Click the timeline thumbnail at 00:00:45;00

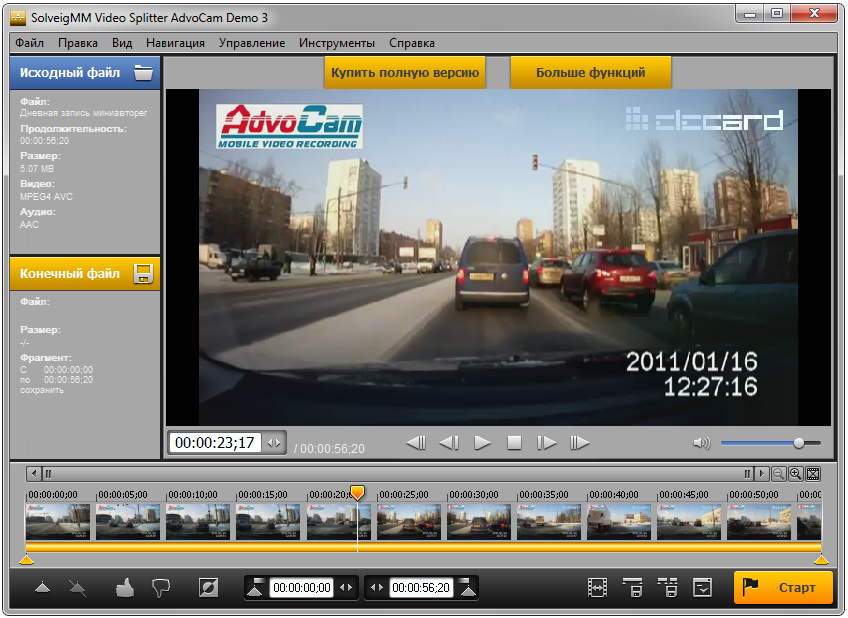[x=689, y=522]
